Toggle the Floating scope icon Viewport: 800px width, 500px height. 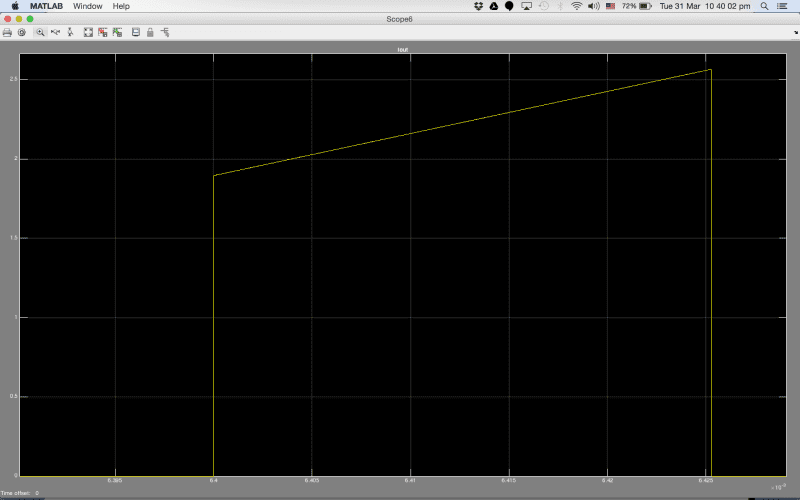click(136, 33)
